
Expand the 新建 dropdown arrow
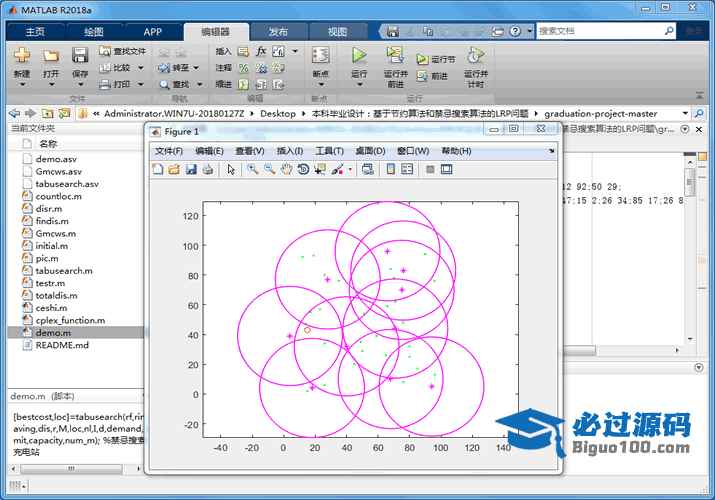22,85
